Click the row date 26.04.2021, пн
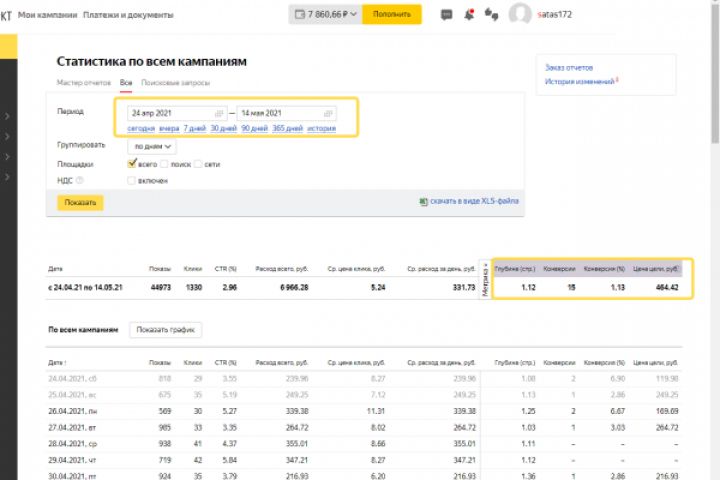The image size is (720, 480). (x=73, y=411)
